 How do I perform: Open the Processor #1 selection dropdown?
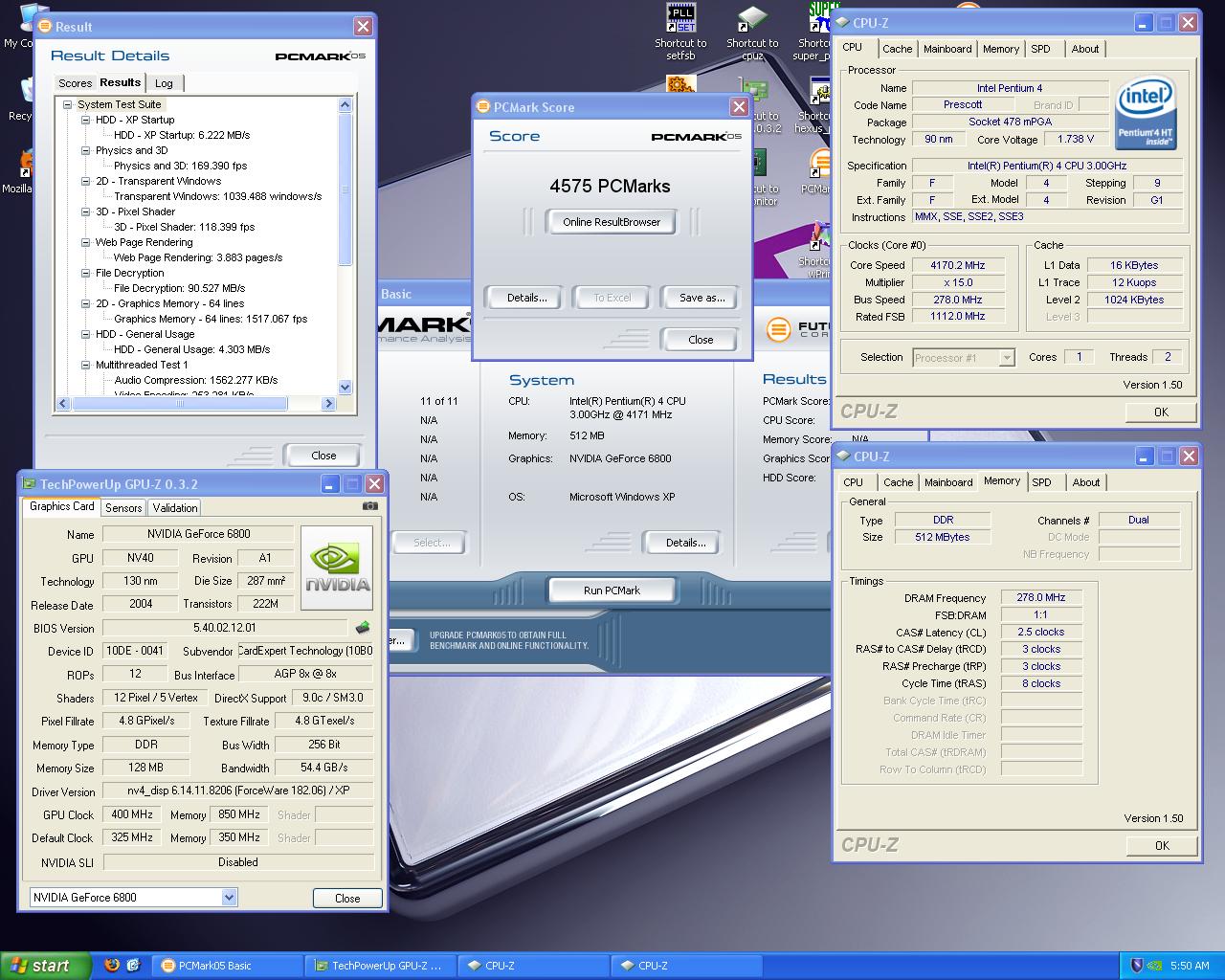[1006, 358]
